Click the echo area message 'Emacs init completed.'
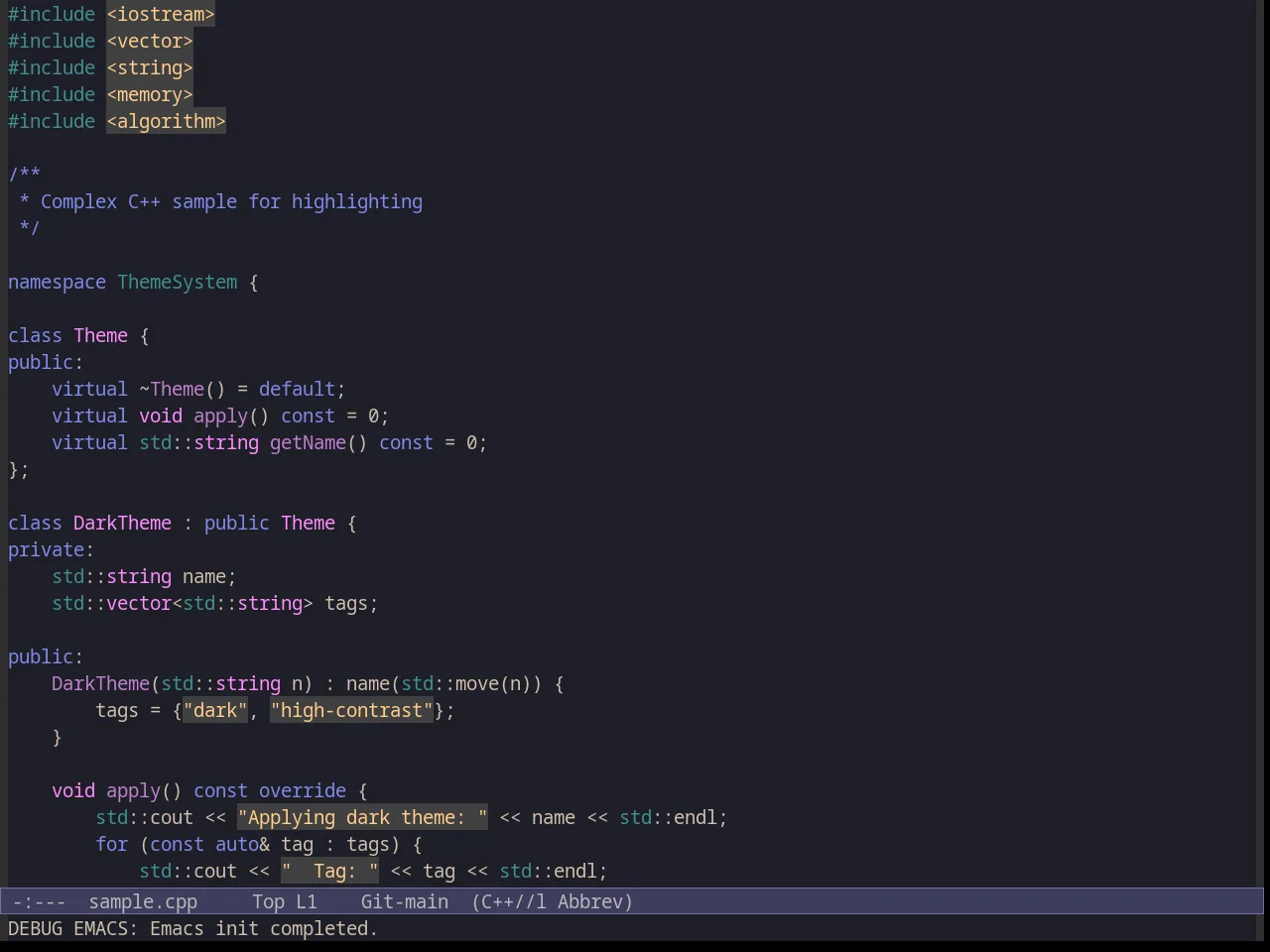Viewport: 1270px width, 952px height. coord(264,928)
